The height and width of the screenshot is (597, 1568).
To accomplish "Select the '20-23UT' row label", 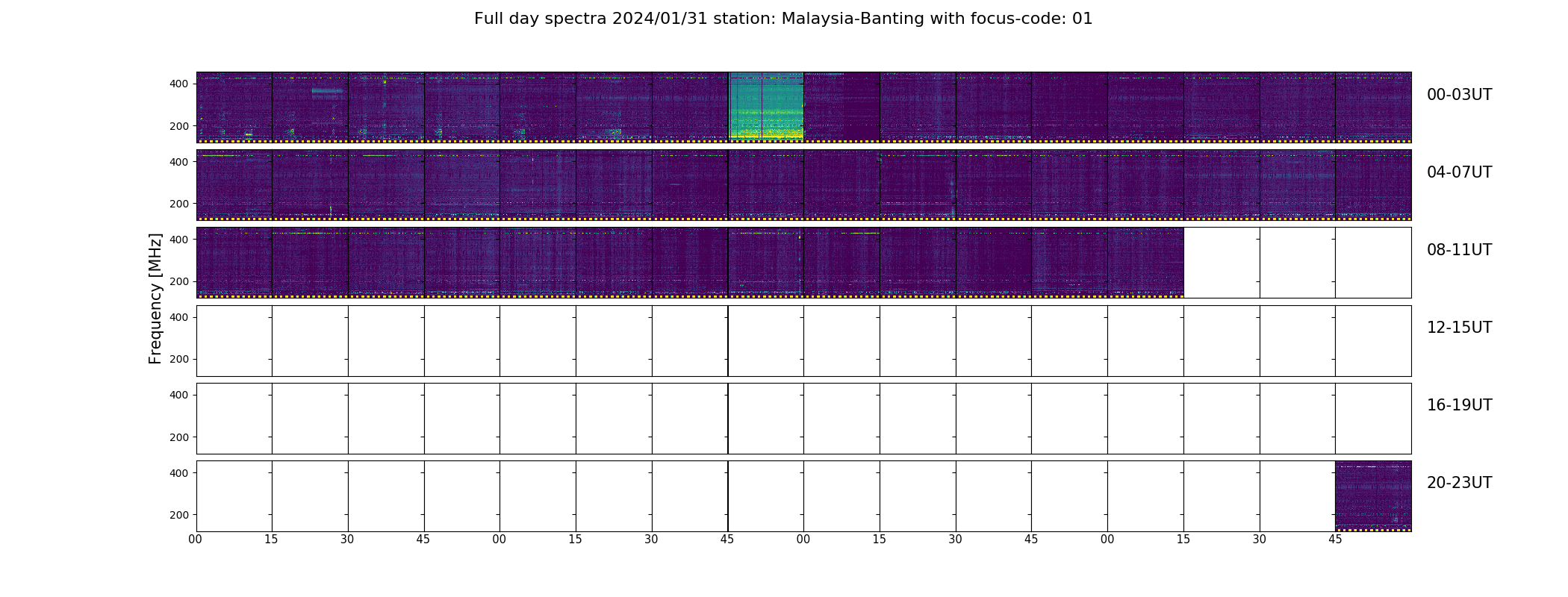I will [x=1459, y=483].
